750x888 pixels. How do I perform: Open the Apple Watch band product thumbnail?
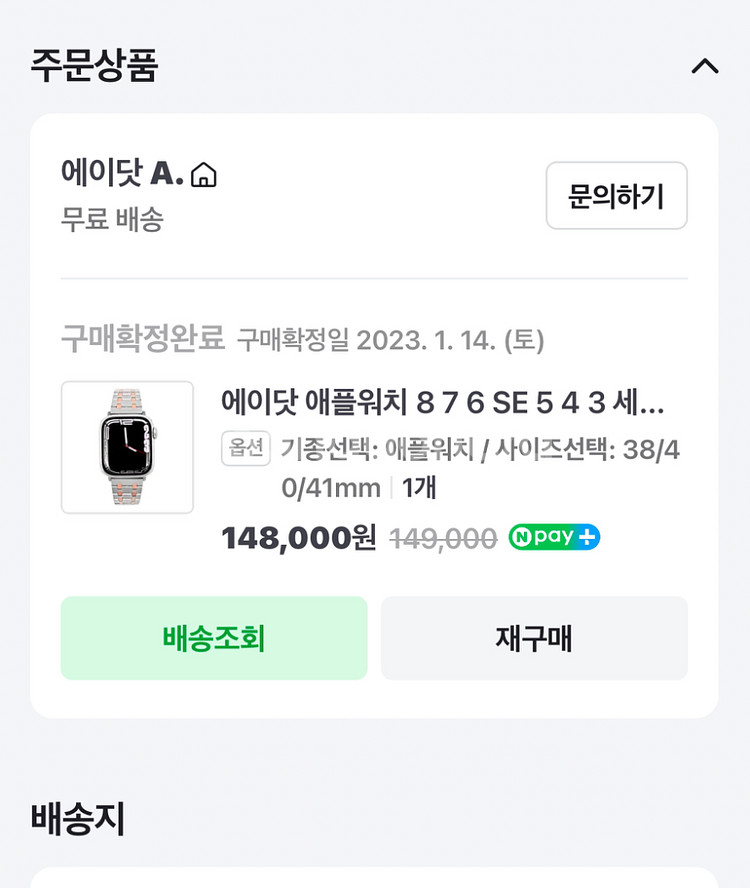pos(127,447)
